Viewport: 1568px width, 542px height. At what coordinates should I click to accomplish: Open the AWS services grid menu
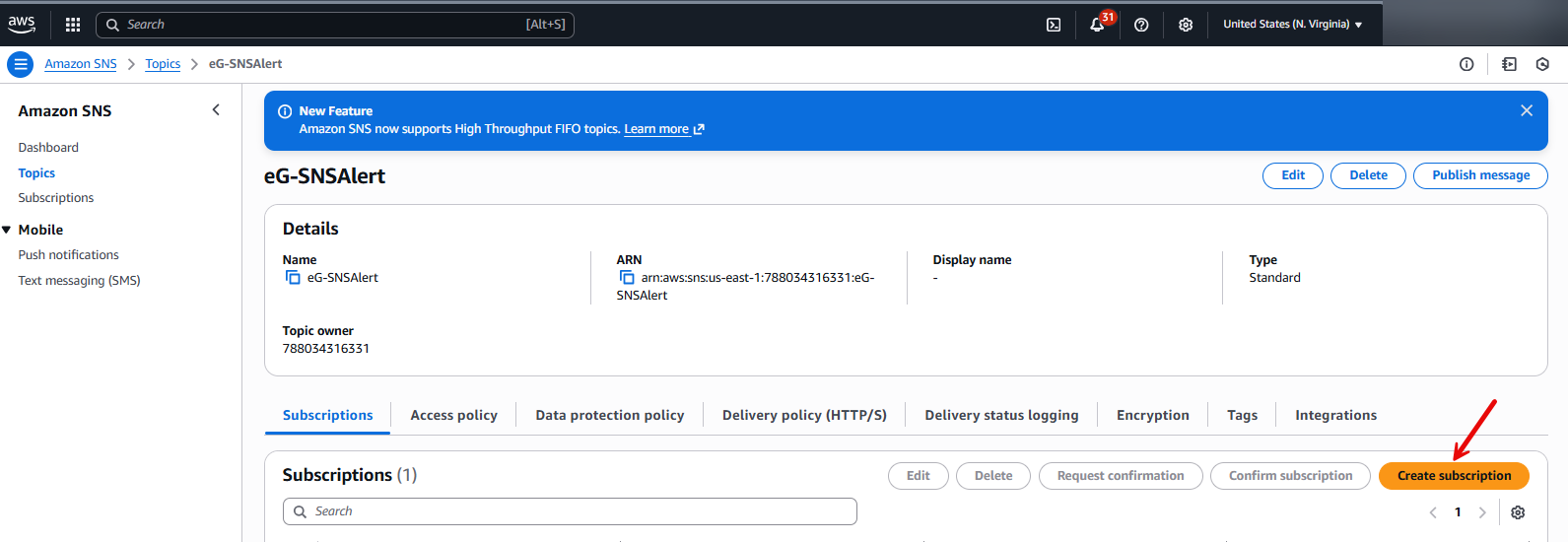pos(73,25)
